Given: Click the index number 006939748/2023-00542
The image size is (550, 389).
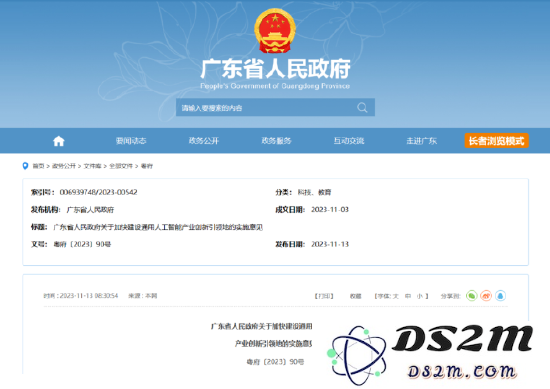Looking at the screenshot, I should pyautogui.click(x=99, y=192).
